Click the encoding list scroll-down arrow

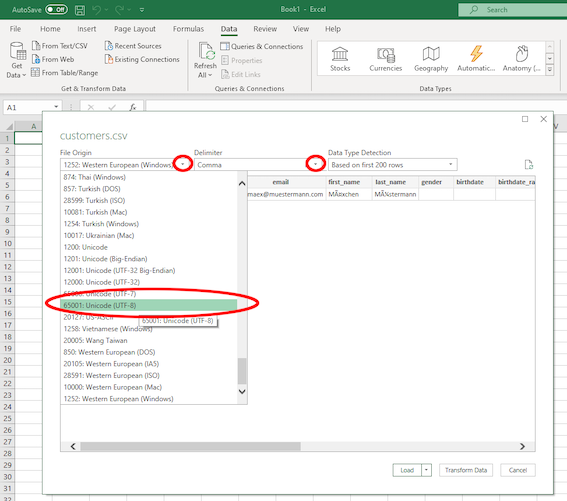[242, 391]
